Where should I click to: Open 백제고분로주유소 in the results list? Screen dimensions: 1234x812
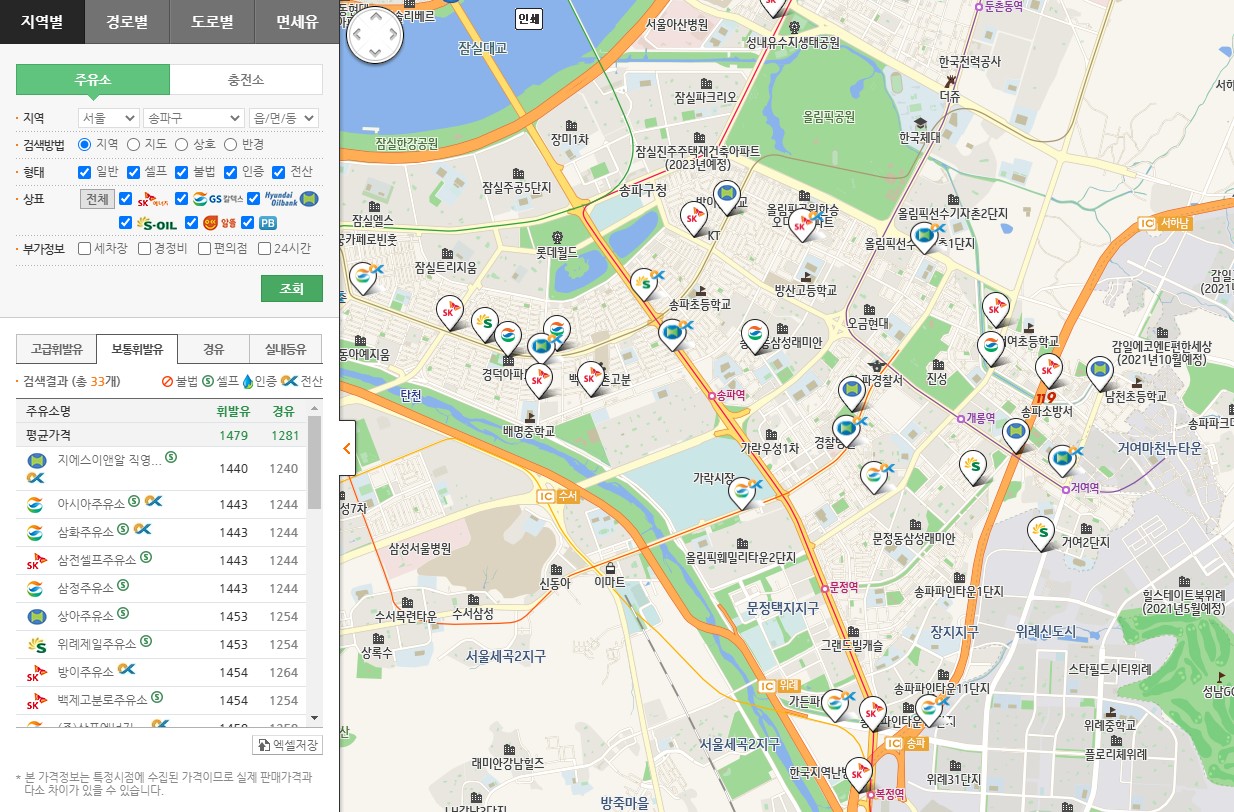102,701
